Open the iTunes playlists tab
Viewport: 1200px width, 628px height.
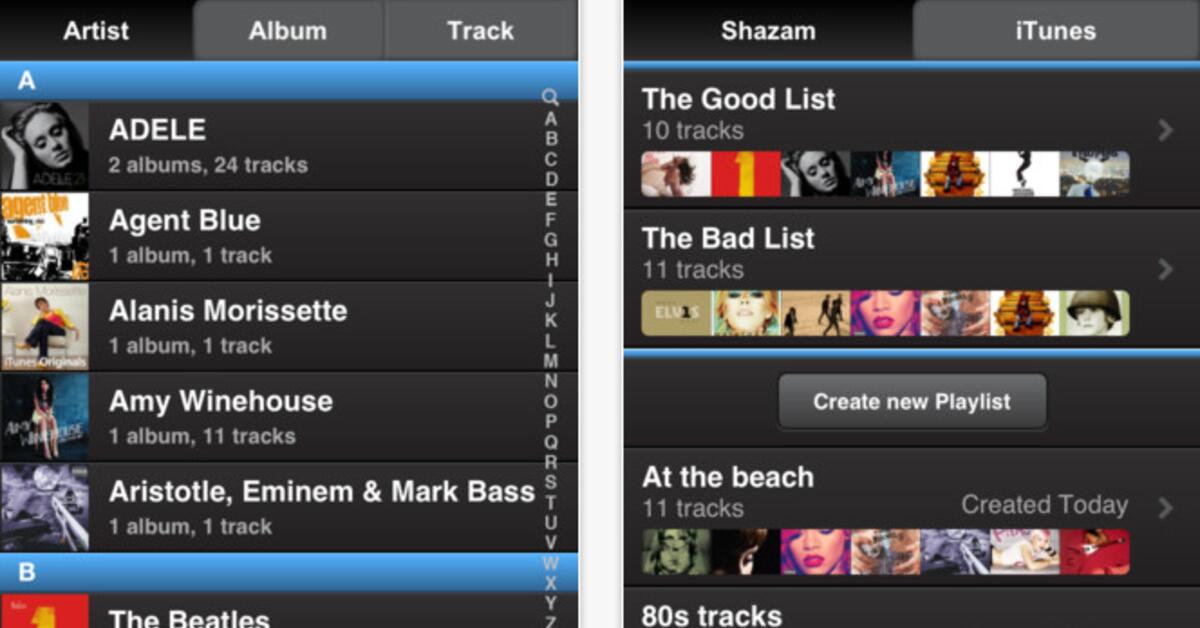coord(1055,30)
